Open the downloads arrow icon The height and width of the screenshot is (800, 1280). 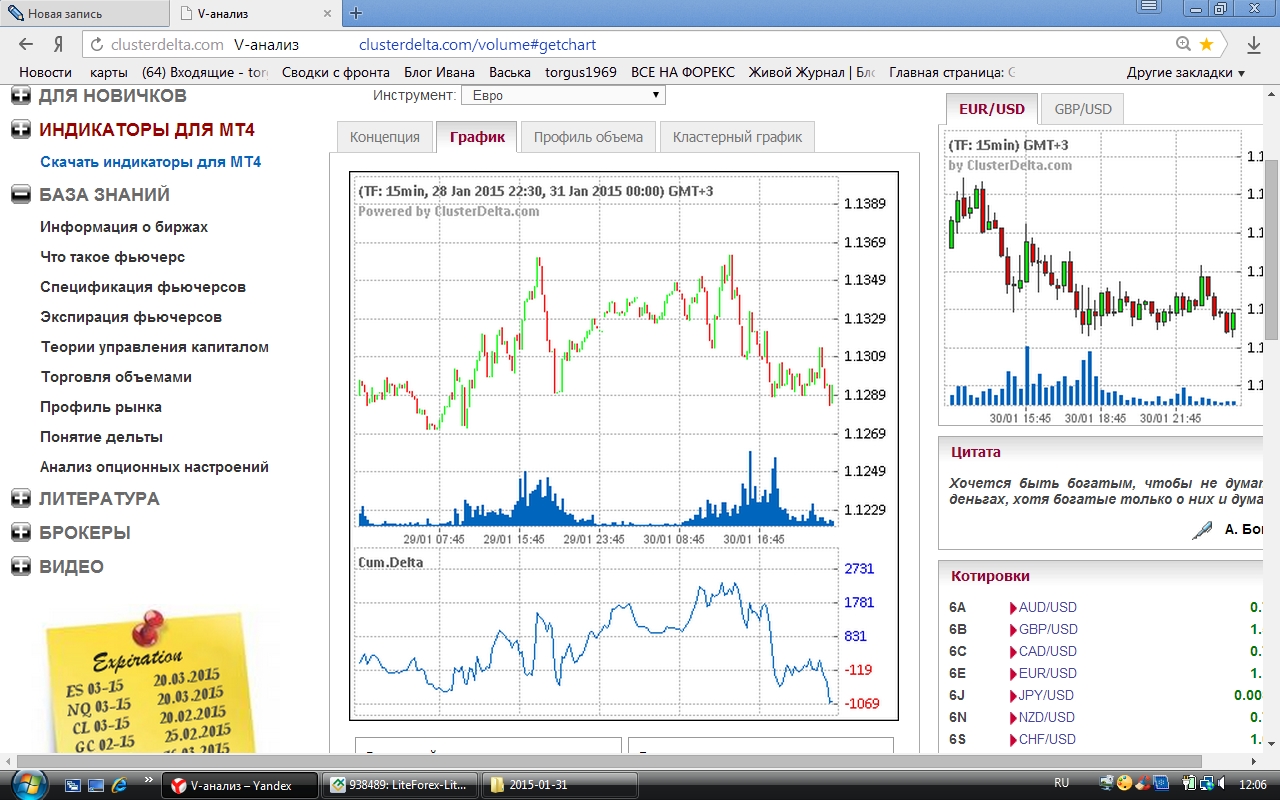(x=1254, y=44)
